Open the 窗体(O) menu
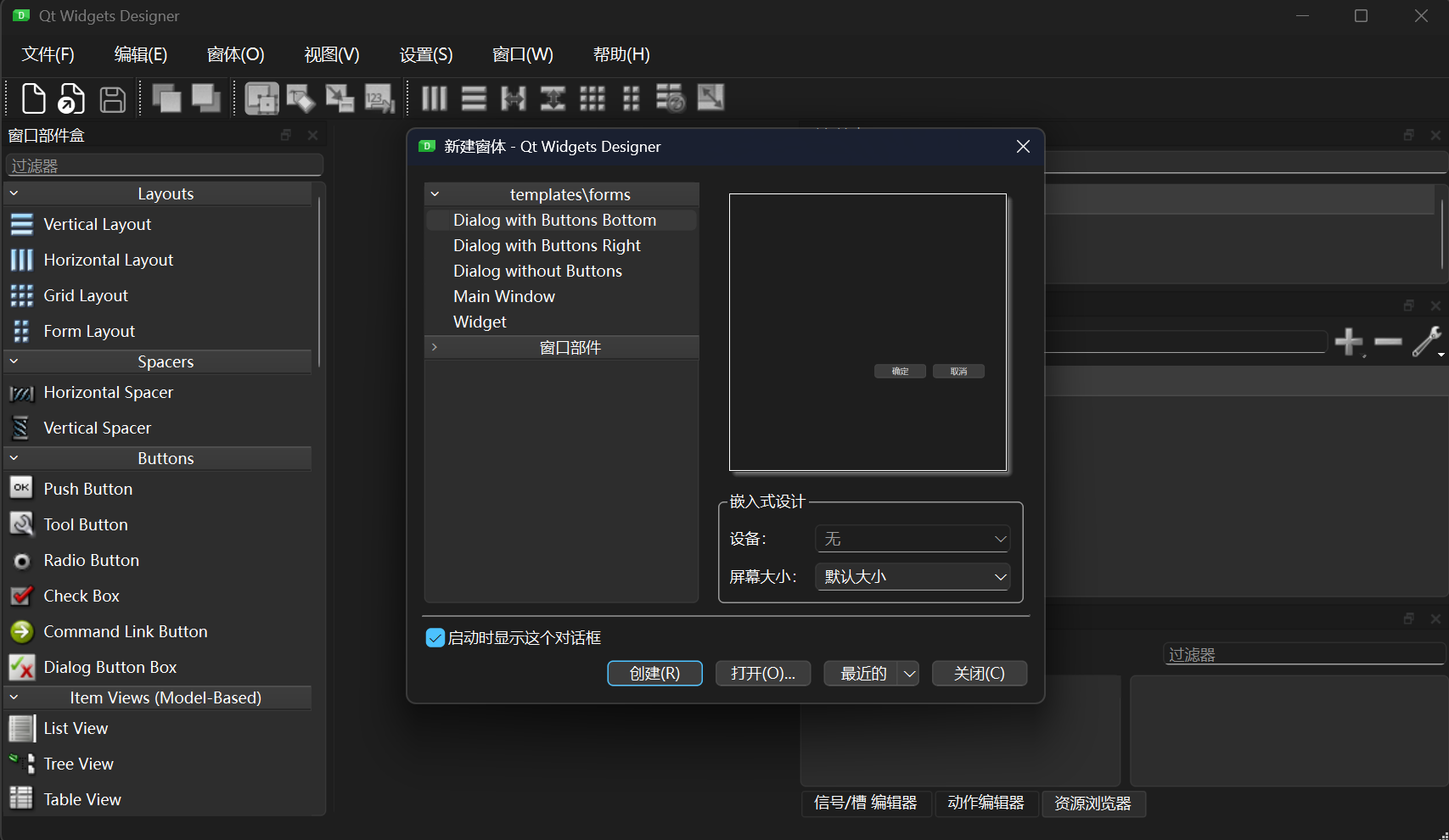 (236, 54)
